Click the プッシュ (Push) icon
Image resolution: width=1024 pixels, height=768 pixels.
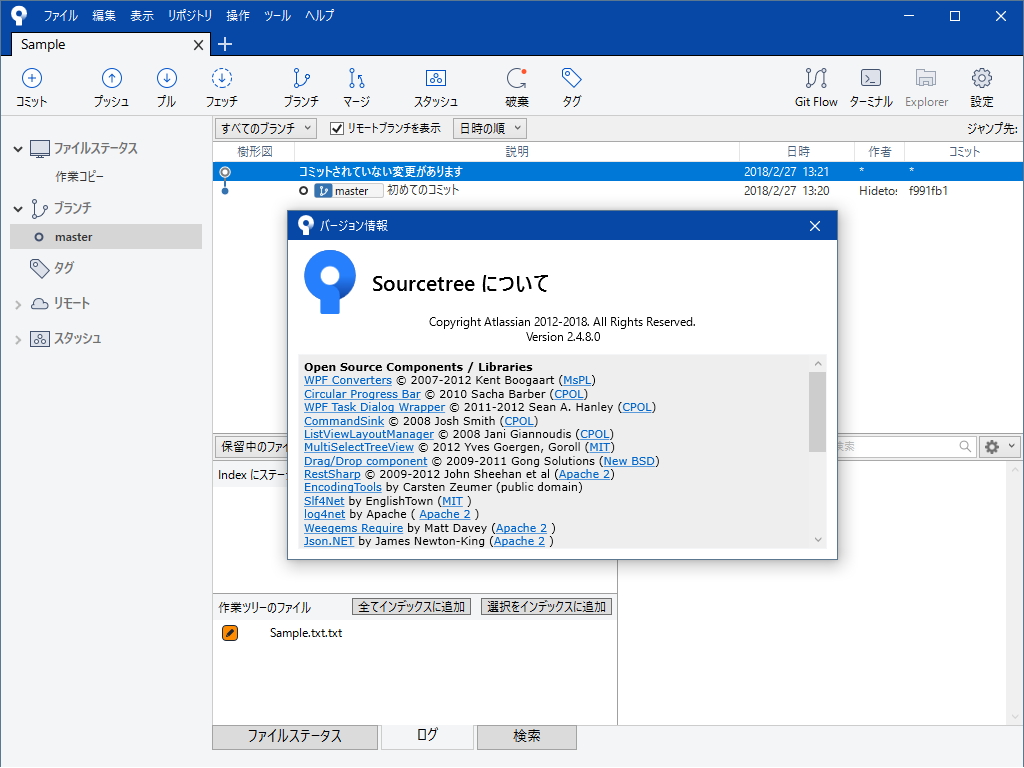111,86
